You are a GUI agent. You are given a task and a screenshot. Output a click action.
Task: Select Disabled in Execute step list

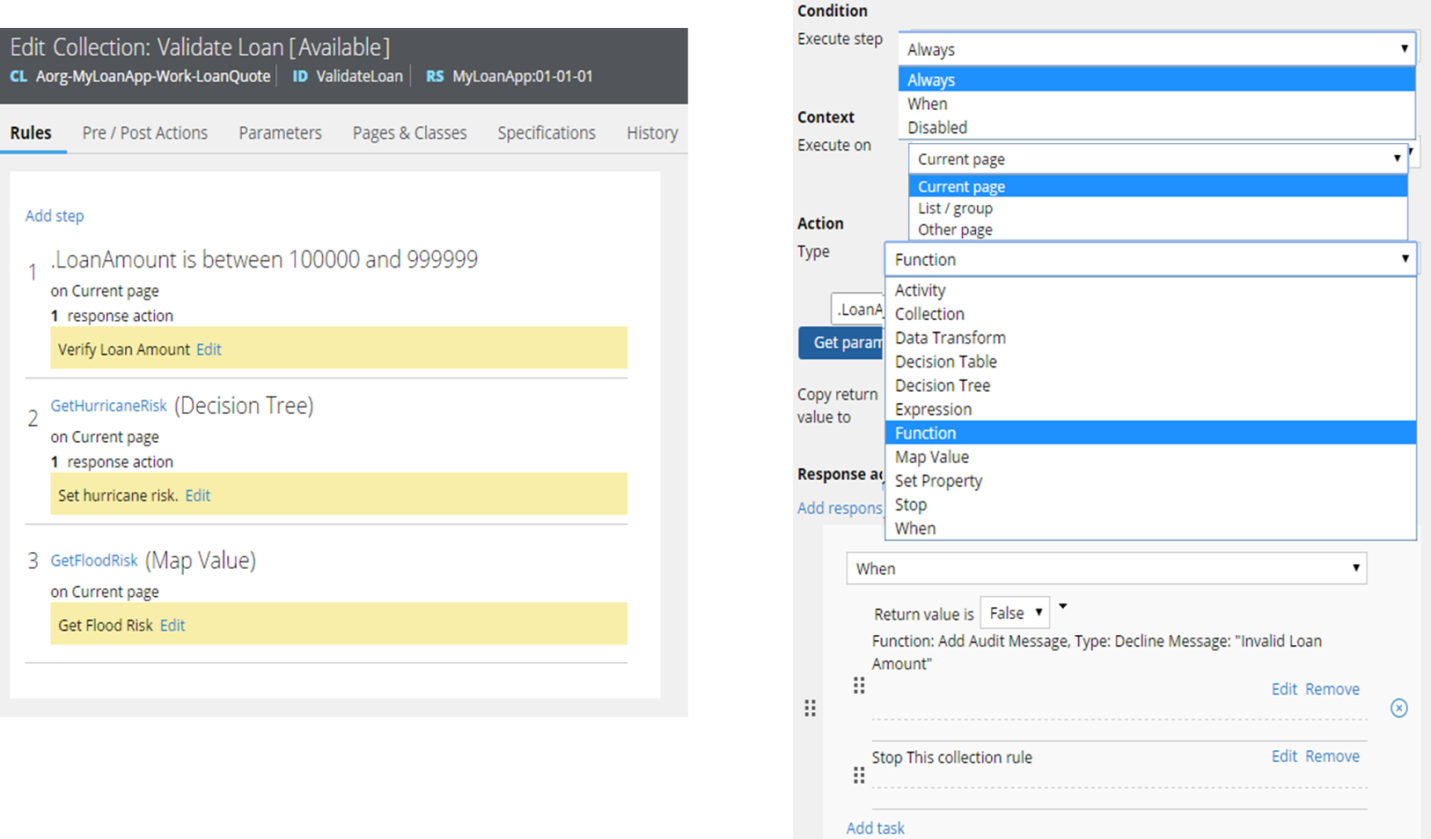pos(937,127)
